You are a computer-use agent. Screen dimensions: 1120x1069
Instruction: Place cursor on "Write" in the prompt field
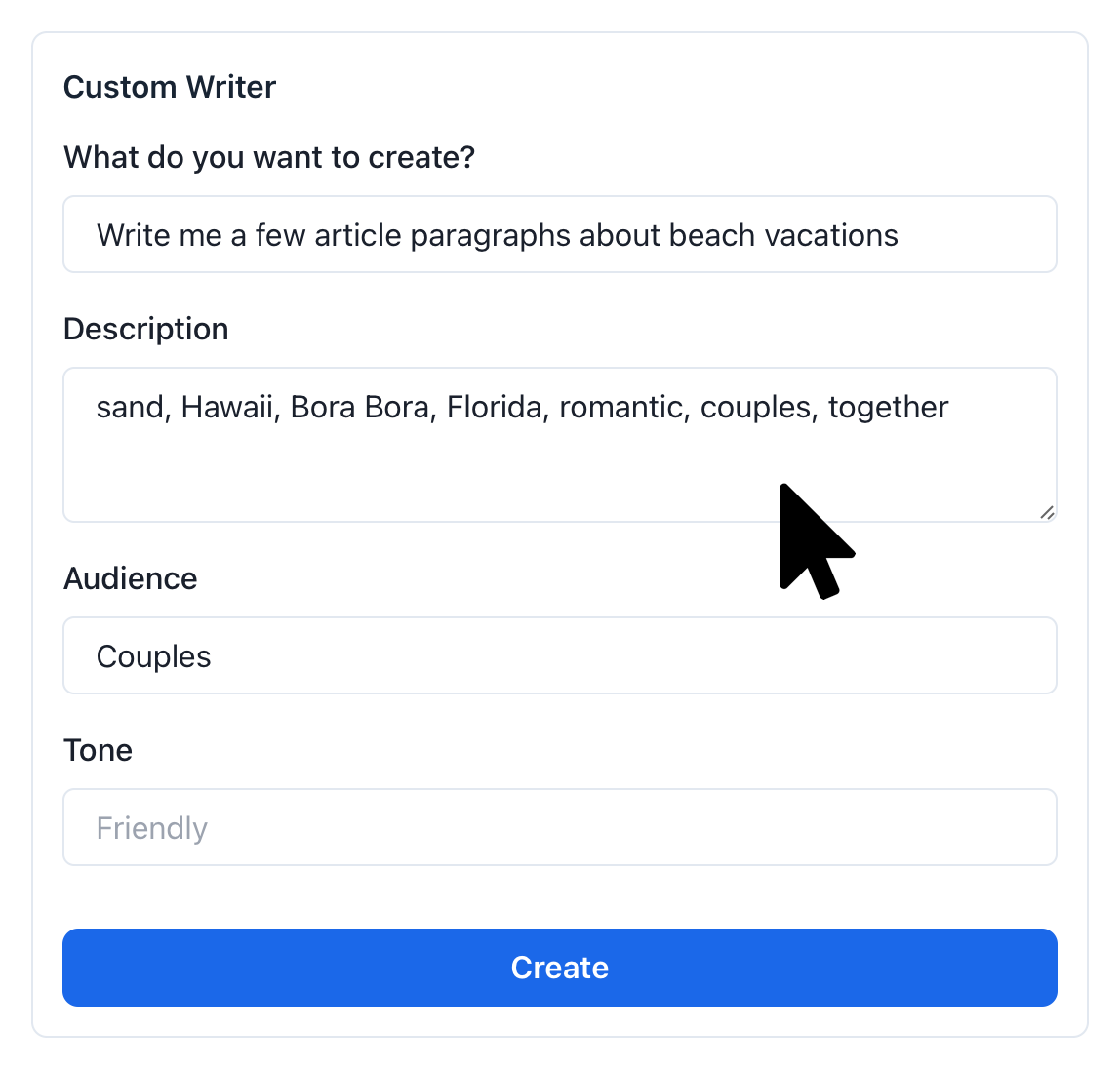point(132,235)
